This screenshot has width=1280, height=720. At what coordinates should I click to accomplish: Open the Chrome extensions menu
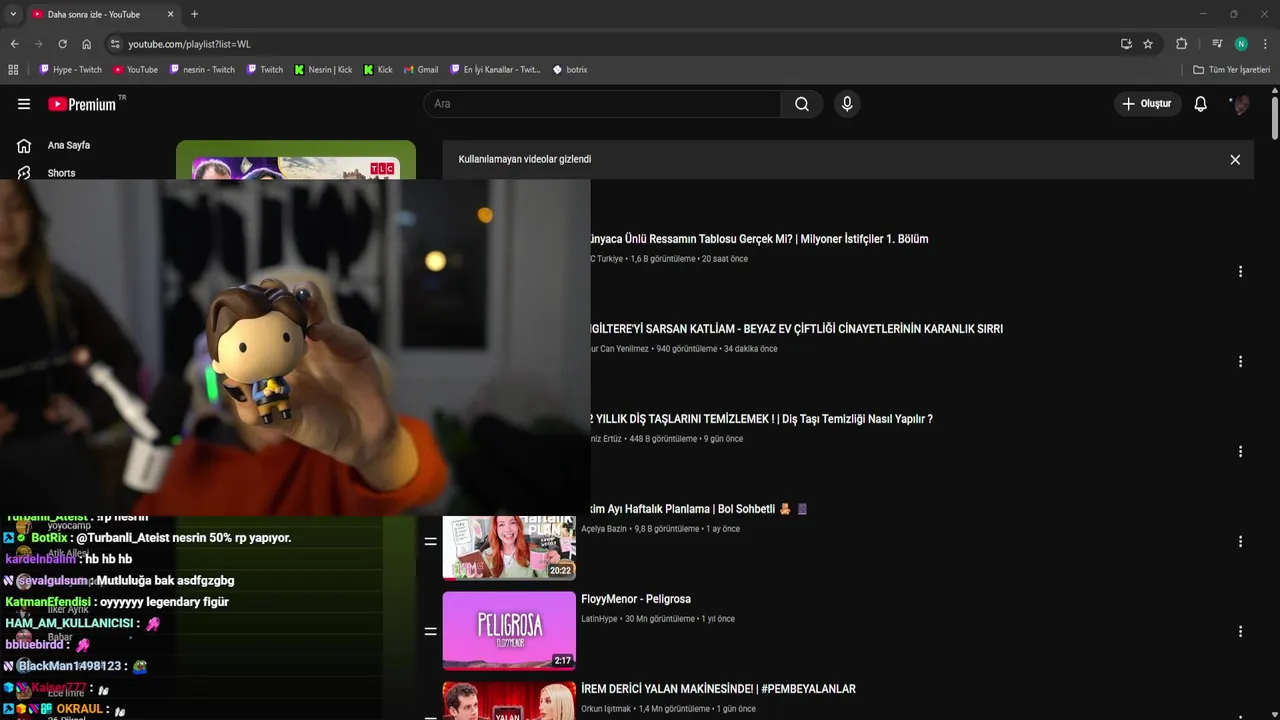1181,44
